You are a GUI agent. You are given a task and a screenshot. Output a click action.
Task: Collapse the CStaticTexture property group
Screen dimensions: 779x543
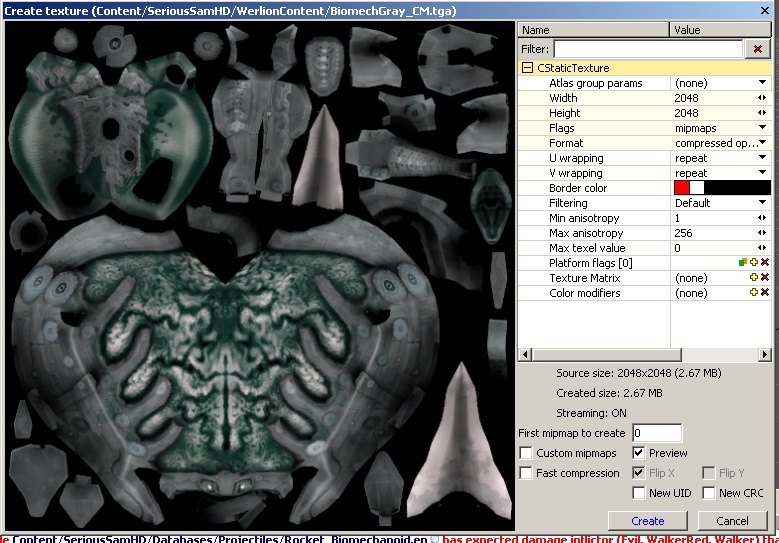pos(528,68)
